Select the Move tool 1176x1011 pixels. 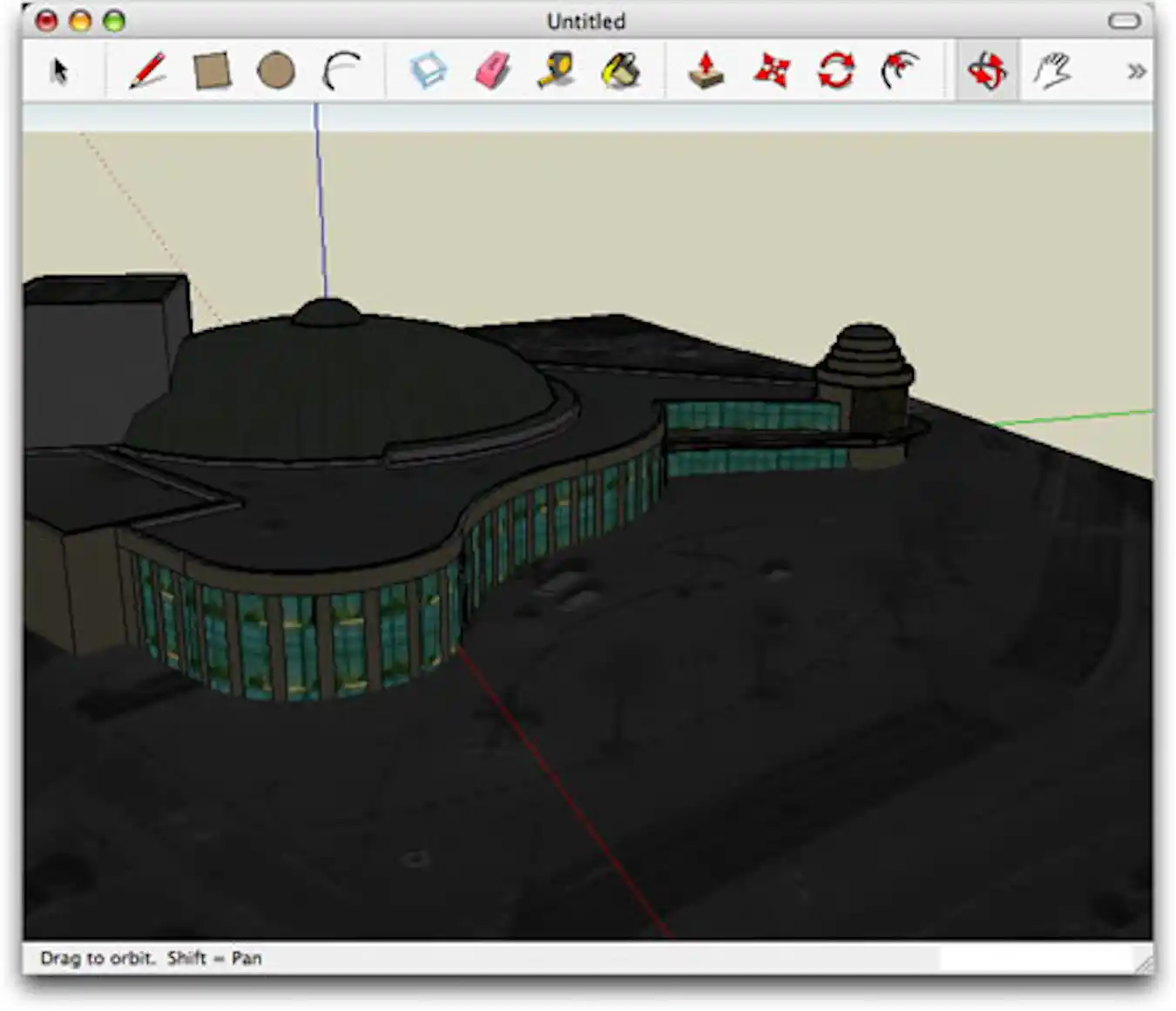tap(770, 71)
